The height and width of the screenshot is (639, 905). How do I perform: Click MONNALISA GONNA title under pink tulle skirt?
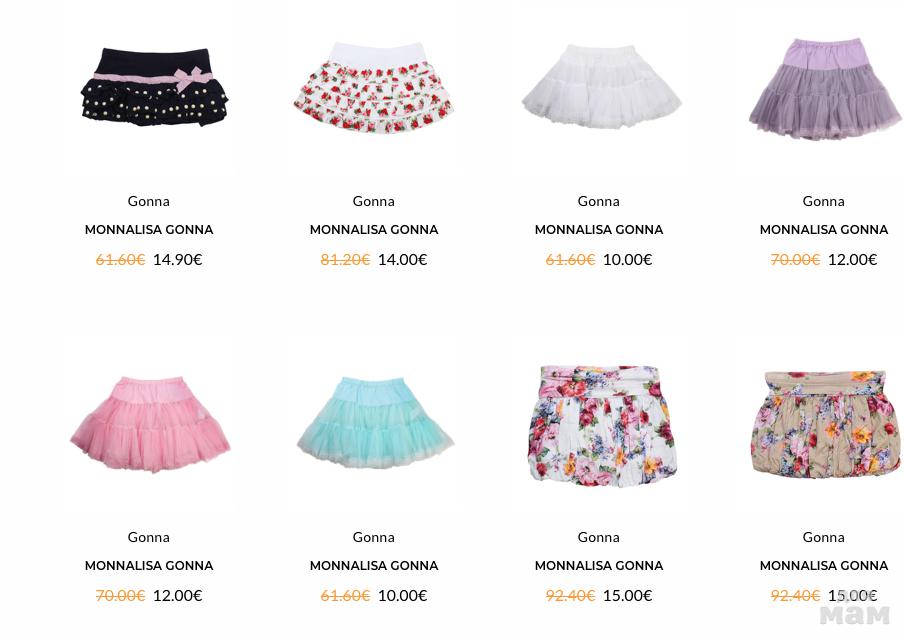pyautogui.click(x=149, y=566)
